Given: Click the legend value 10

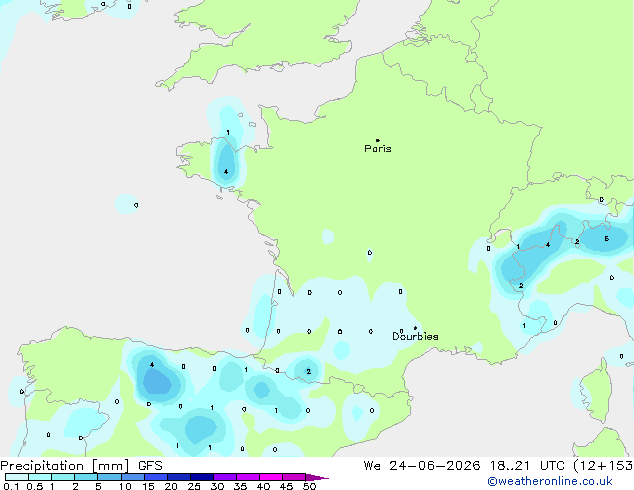Looking at the screenshot, I should coord(125,486).
